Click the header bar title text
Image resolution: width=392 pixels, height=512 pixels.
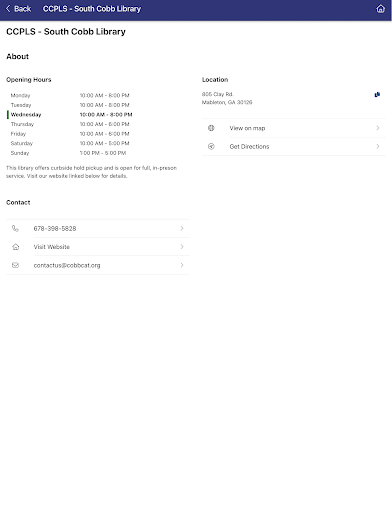[92, 9]
